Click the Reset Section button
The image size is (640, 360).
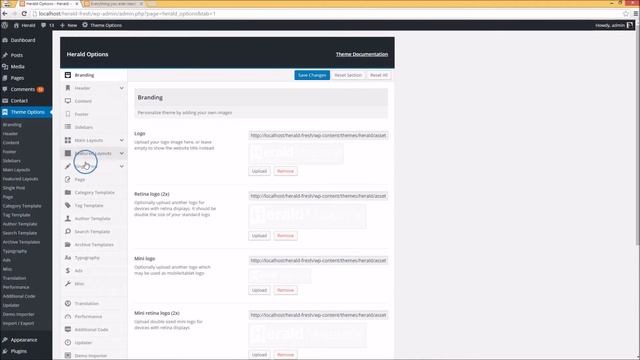(348, 75)
